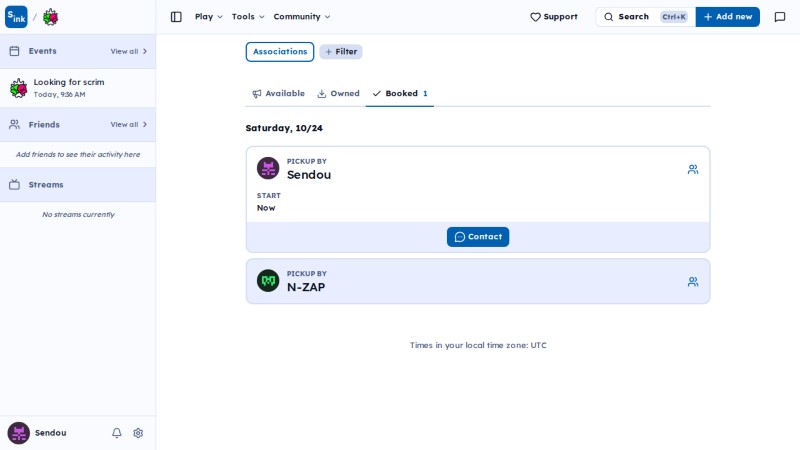Open the Streams TV icon
The image size is (800, 450).
(x=14, y=185)
